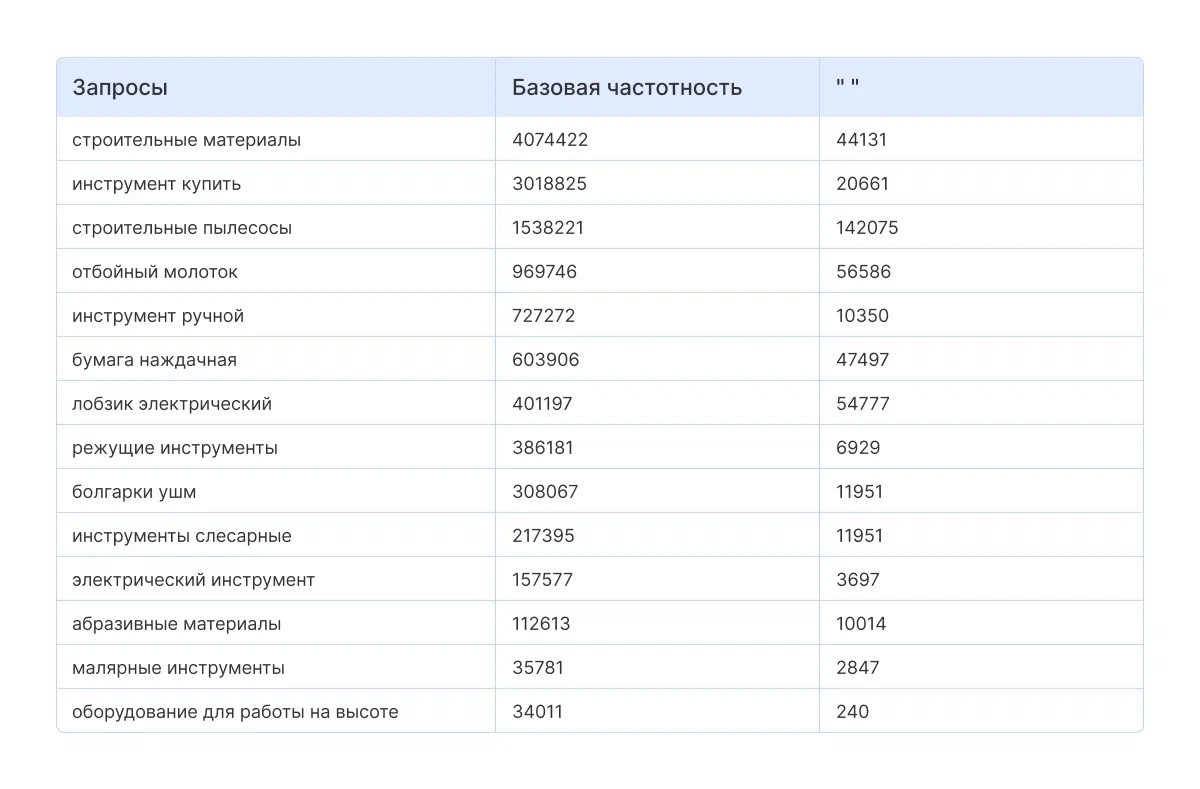Click the quotes column header
1200x789 pixels.
[847, 87]
